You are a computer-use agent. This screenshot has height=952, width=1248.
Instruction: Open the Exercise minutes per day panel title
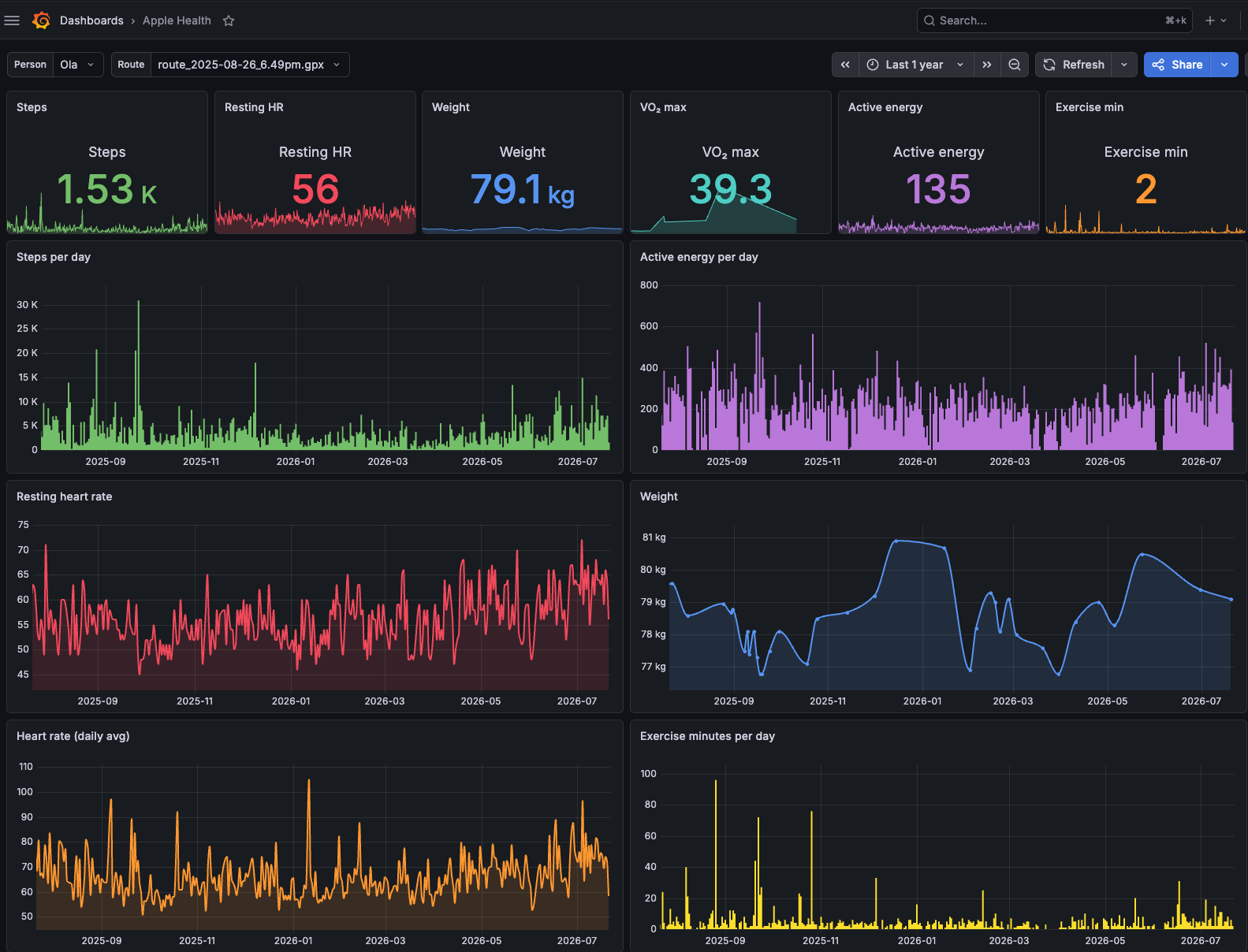[708, 736]
